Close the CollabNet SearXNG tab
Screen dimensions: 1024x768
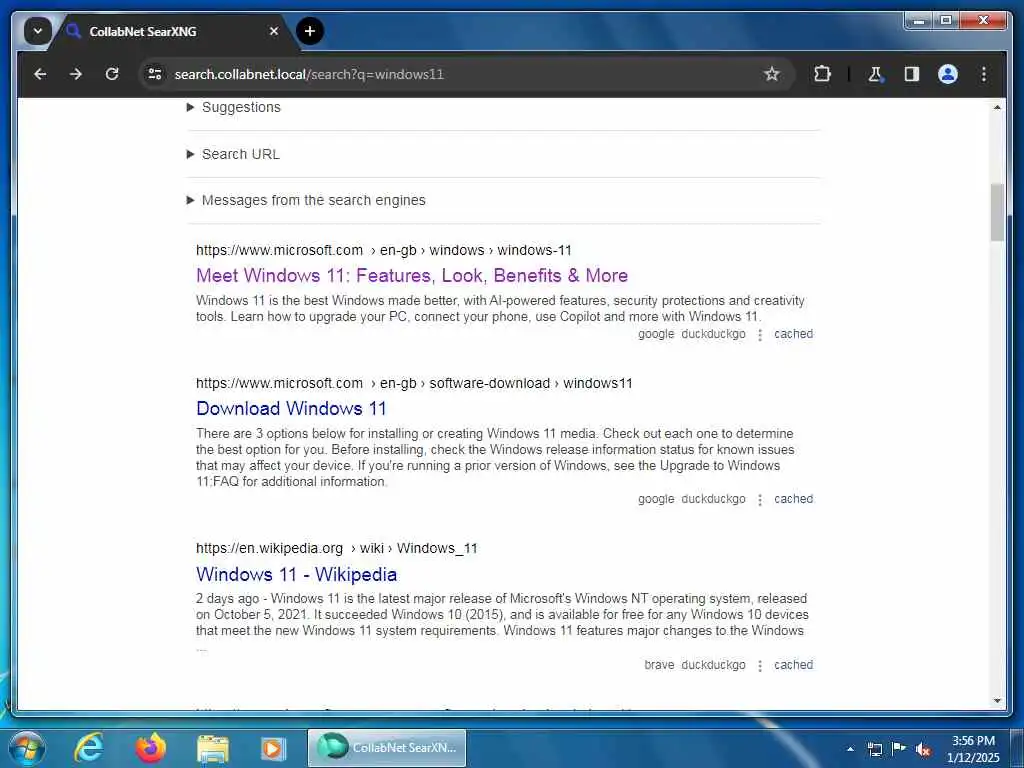click(274, 31)
